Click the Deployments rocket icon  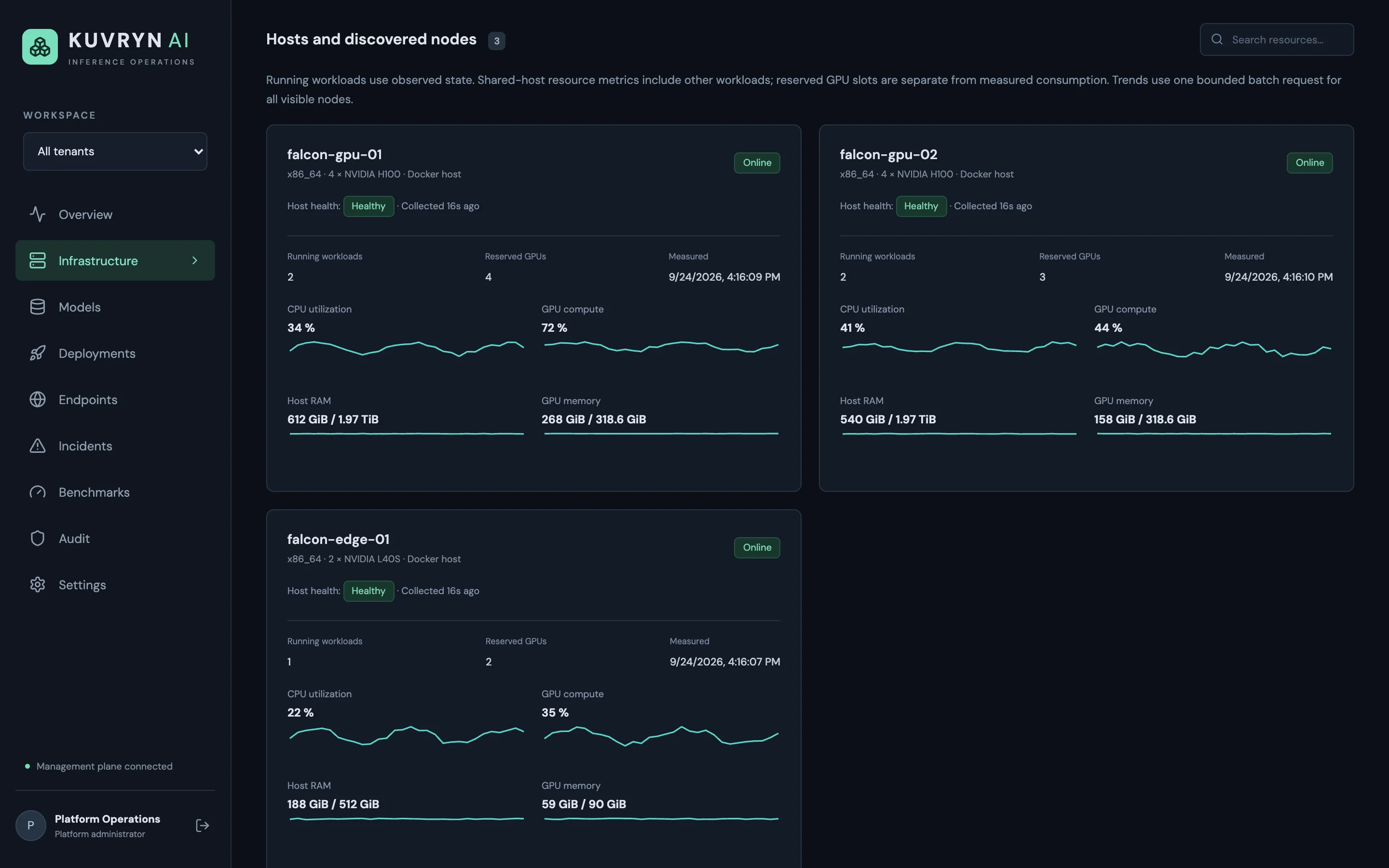[37, 353]
